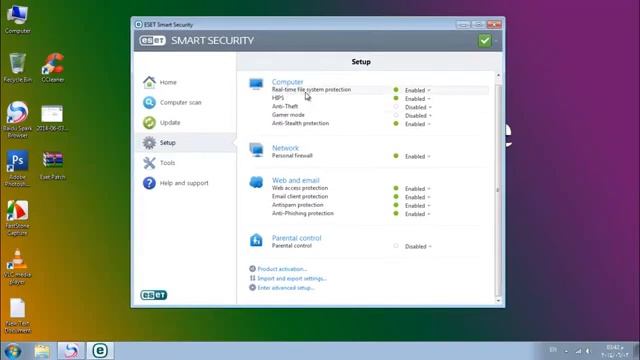The height and width of the screenshot is (360, 640).
Task: Click the Computer scan magnifier icon
Action: coord(149,102)
